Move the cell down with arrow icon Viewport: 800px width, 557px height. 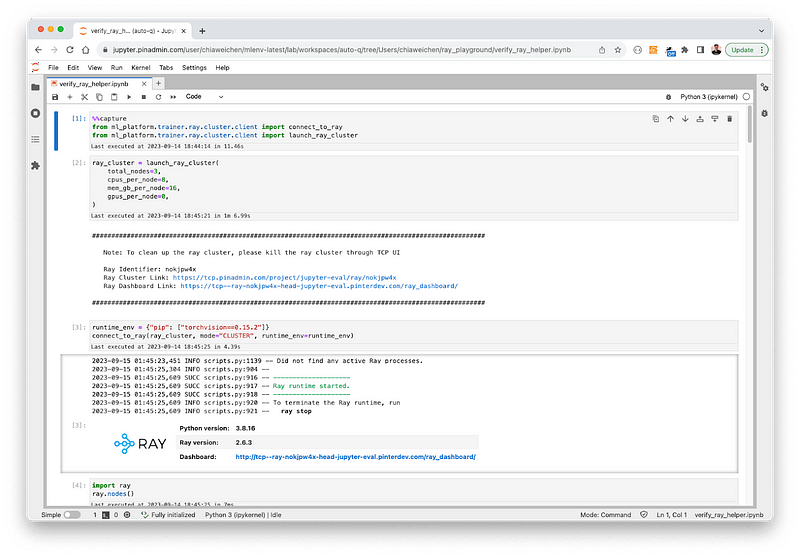pos(685,119)
